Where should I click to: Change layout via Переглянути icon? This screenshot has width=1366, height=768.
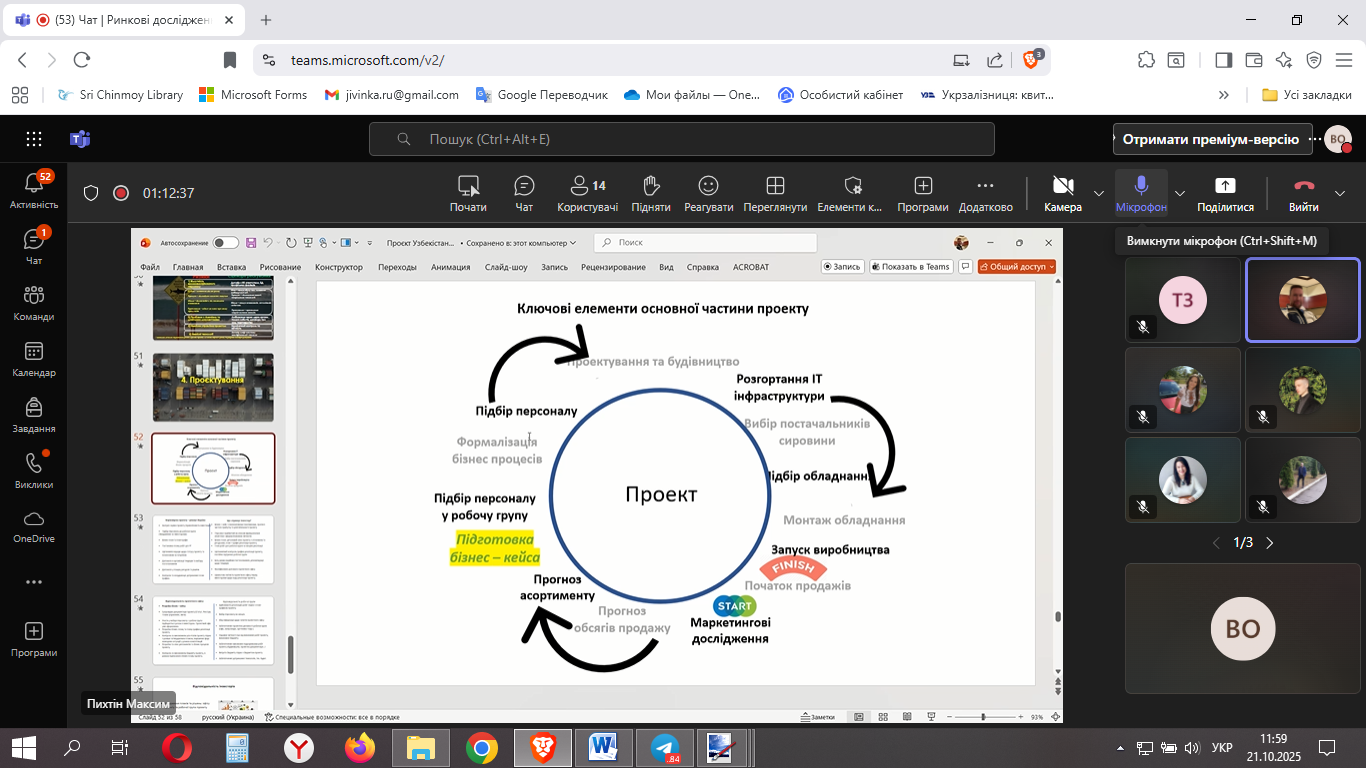774,193
